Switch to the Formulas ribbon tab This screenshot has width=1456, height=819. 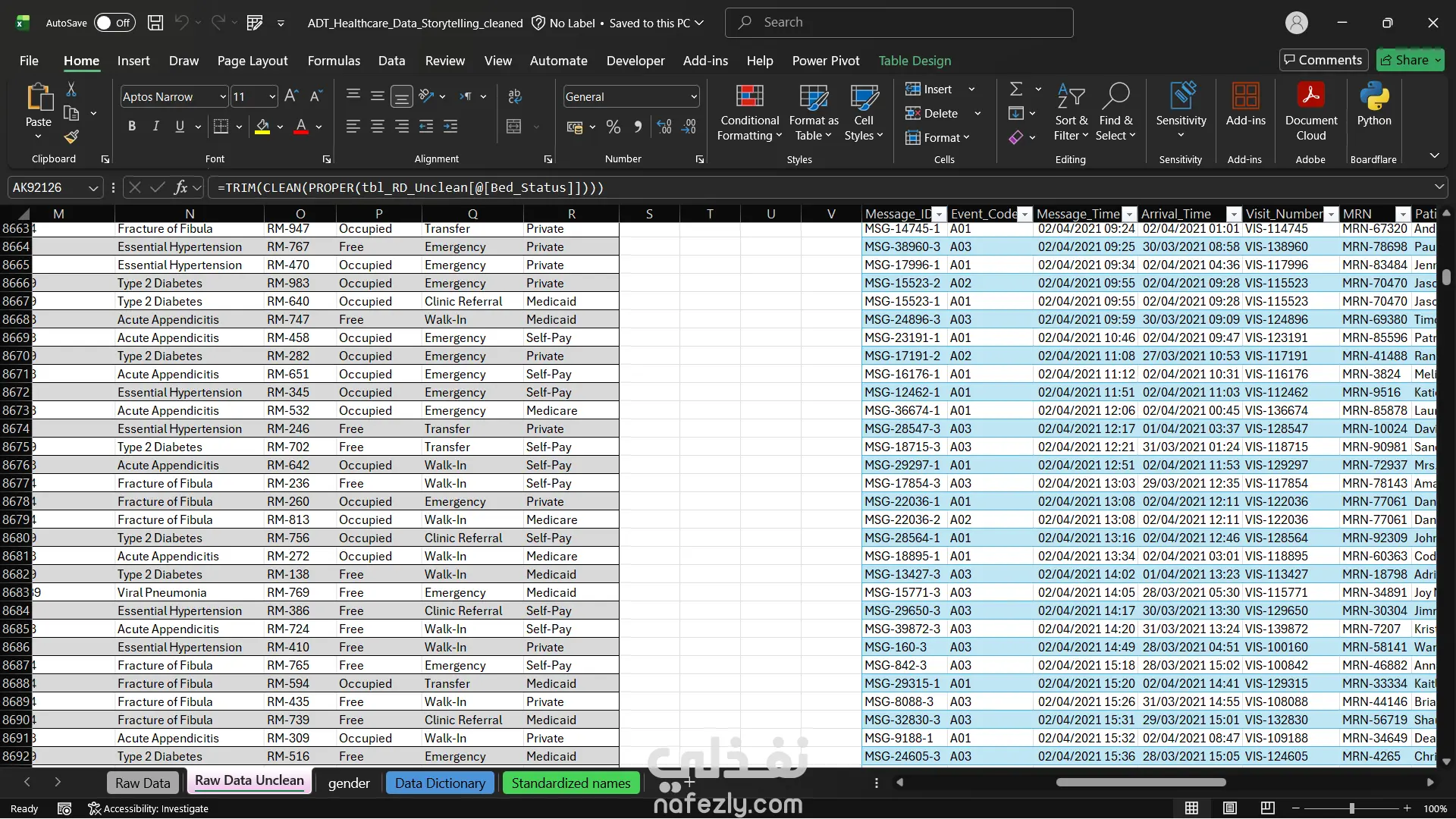(334, 61)
